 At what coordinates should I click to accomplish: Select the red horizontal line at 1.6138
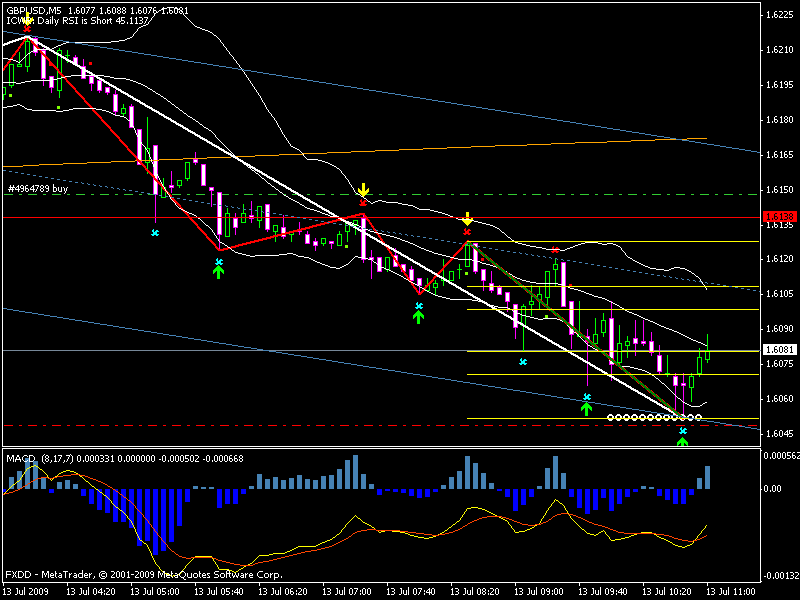[x=382, y=217]
